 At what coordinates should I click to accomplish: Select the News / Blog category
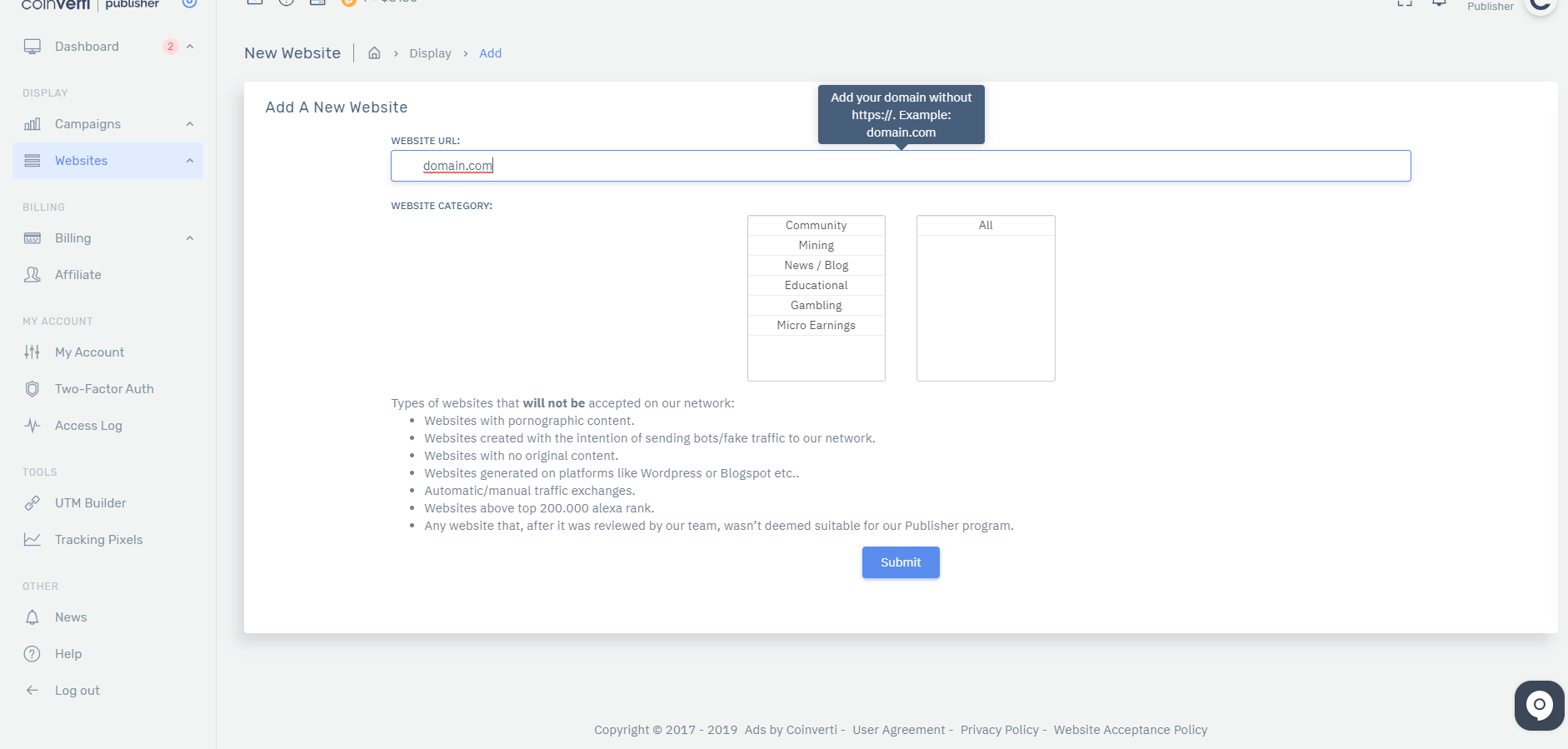816,266
